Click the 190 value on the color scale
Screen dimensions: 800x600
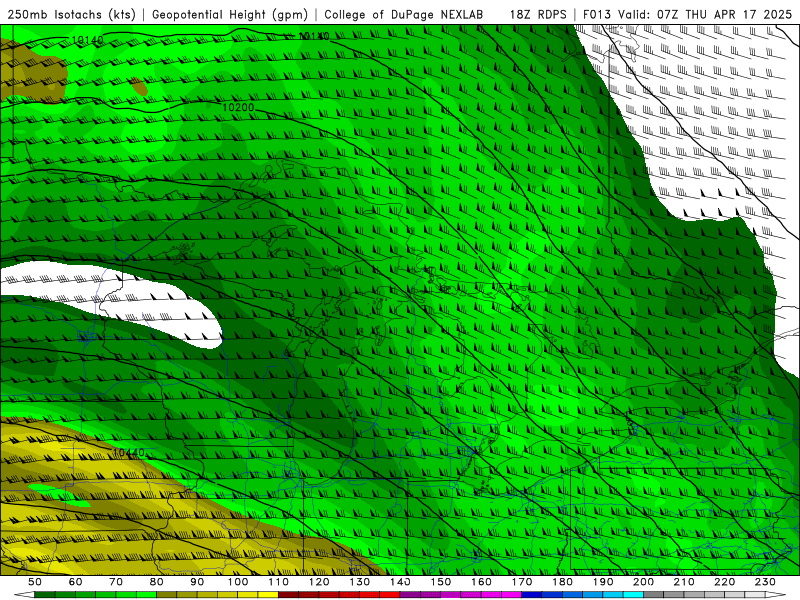tap(603, 582)
